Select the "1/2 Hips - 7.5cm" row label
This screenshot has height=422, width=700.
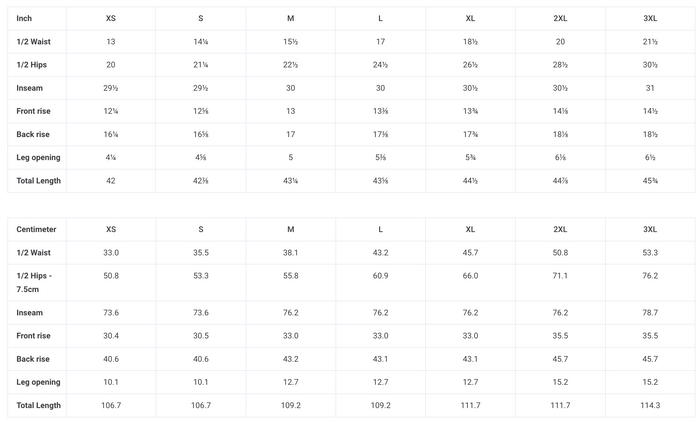point(36,283)
